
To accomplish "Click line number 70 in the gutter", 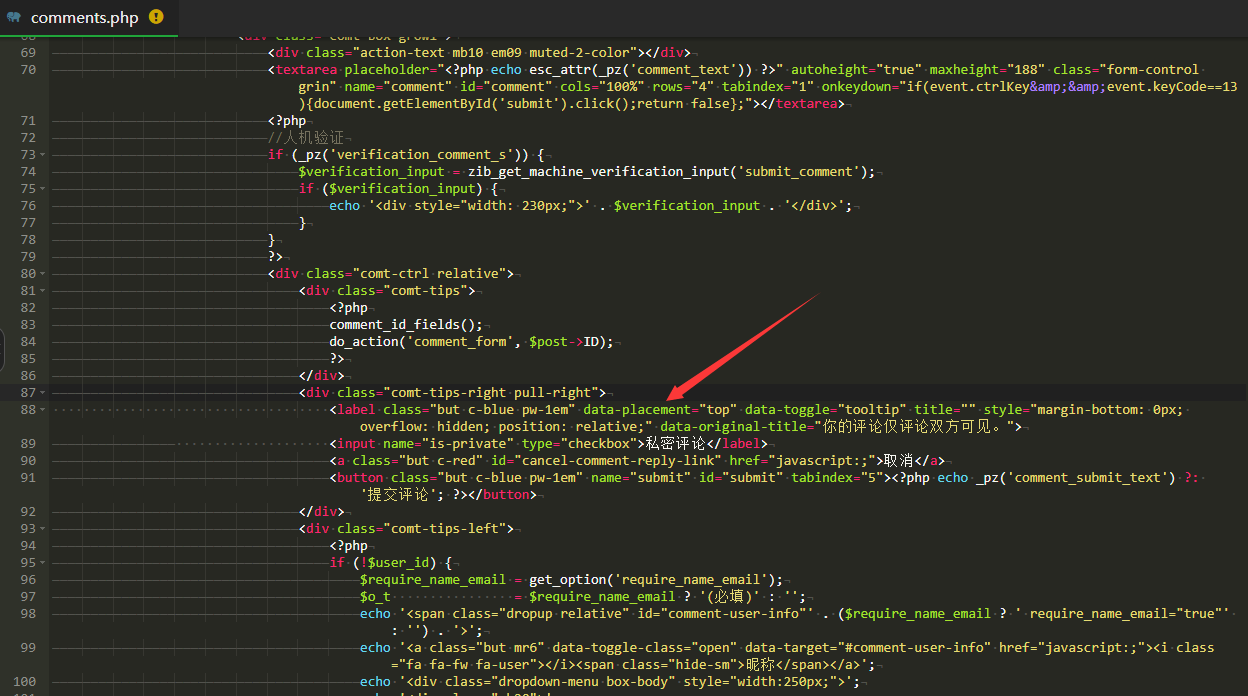I will tap(27, 70).
